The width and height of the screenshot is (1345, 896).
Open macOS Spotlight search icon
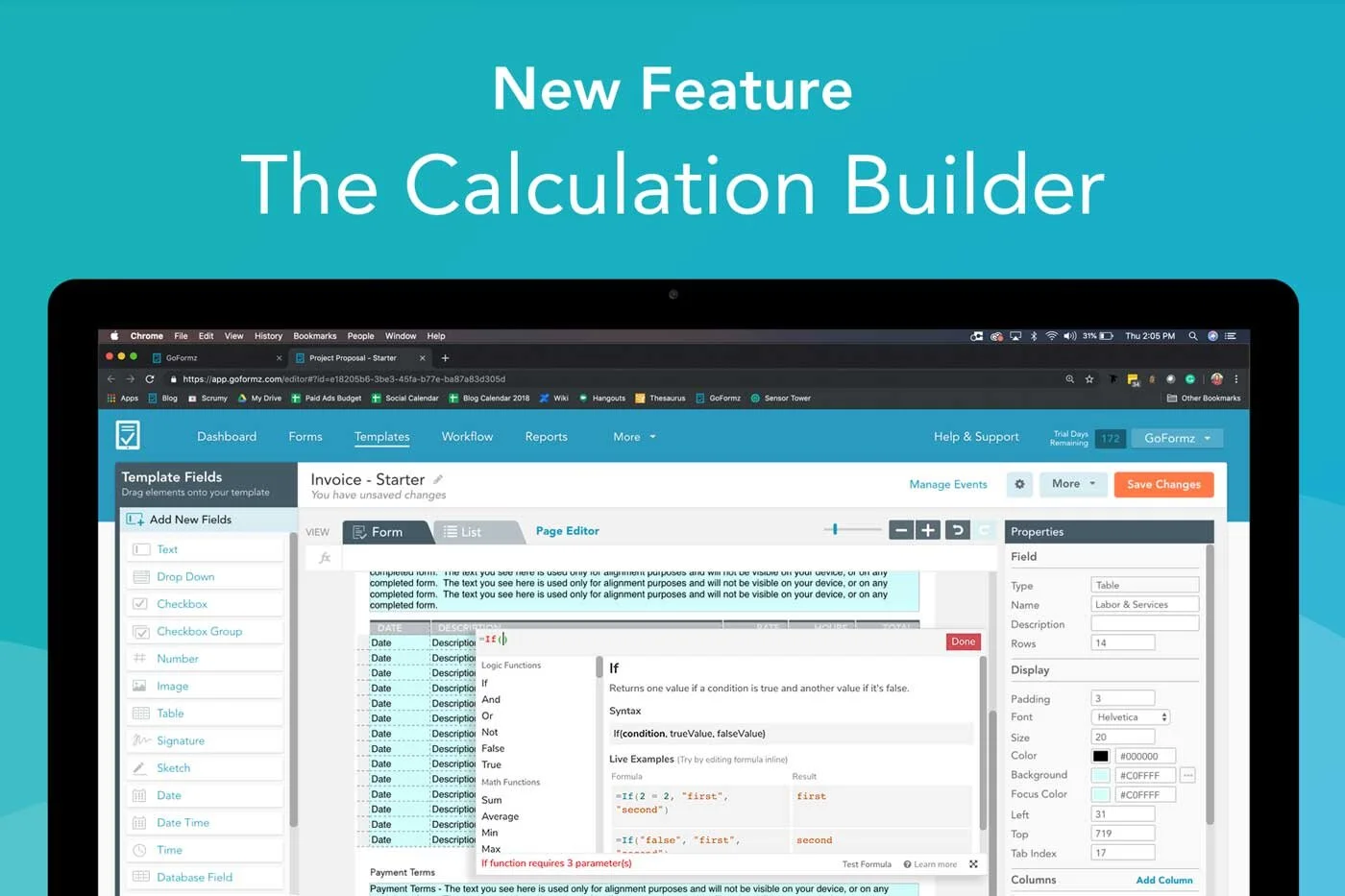1193,336
